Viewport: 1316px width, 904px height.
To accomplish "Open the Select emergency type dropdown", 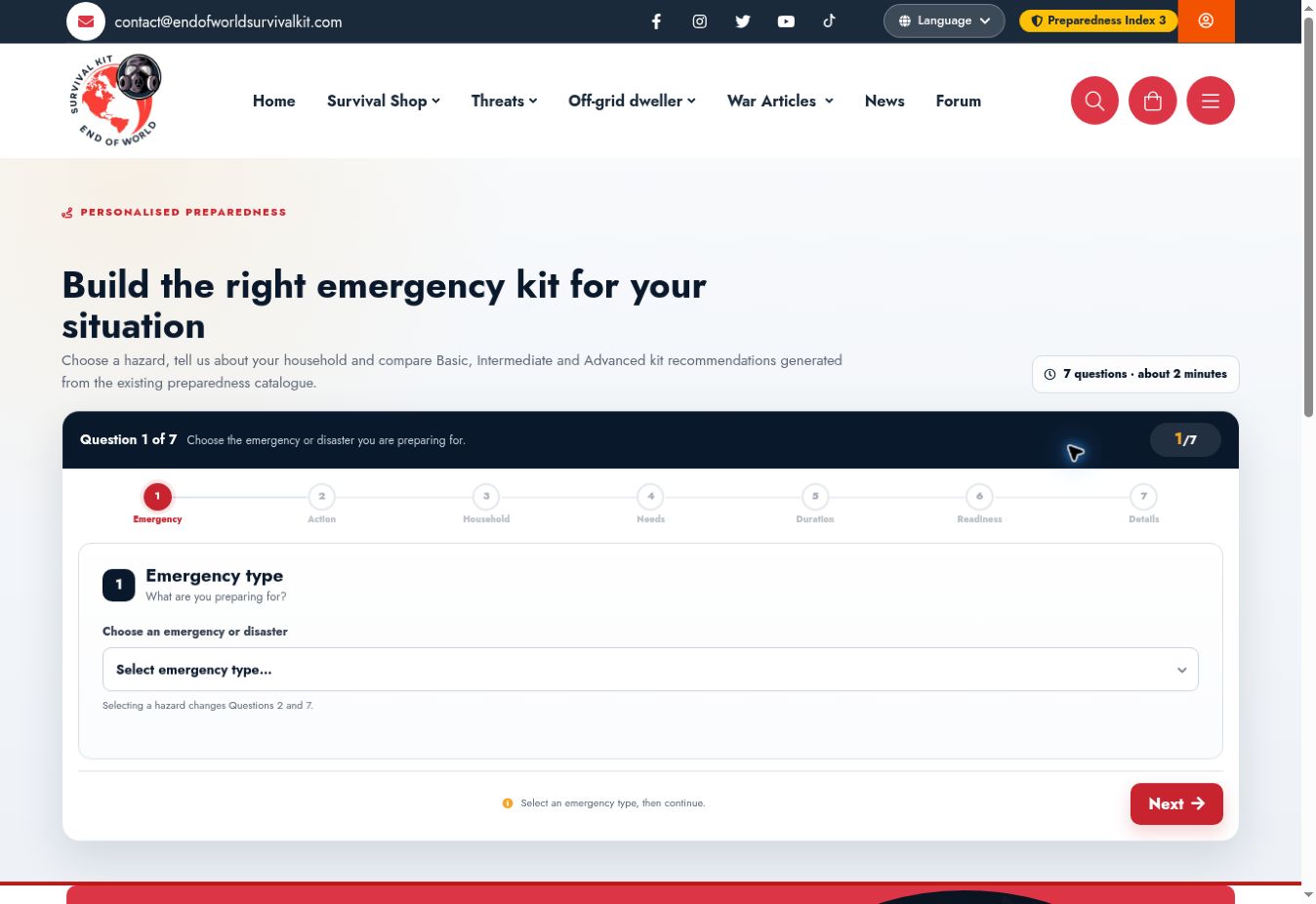I will coord(650,670).
